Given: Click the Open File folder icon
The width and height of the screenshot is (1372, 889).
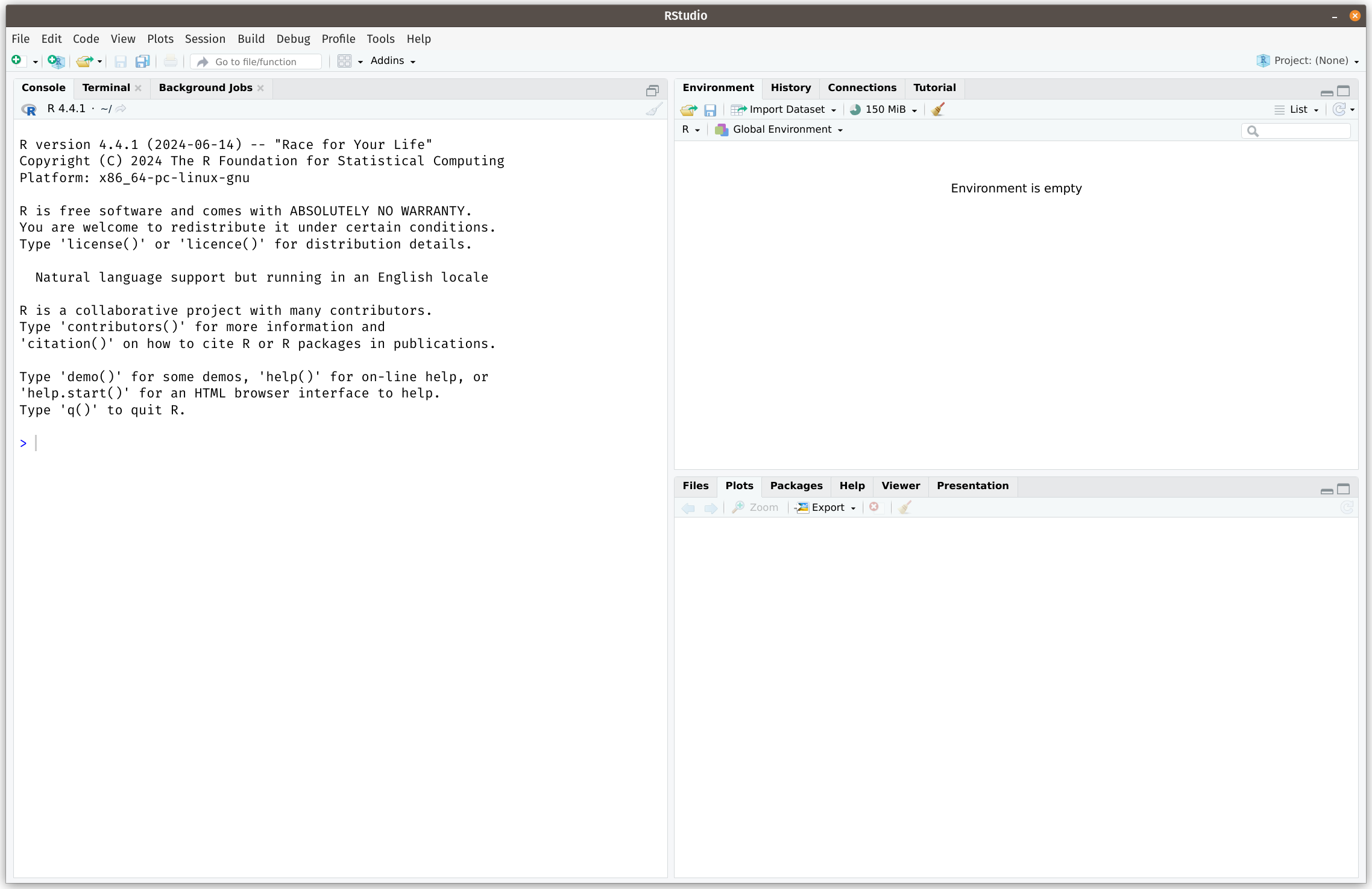Looking at the screenshot, I should point(84,61).
